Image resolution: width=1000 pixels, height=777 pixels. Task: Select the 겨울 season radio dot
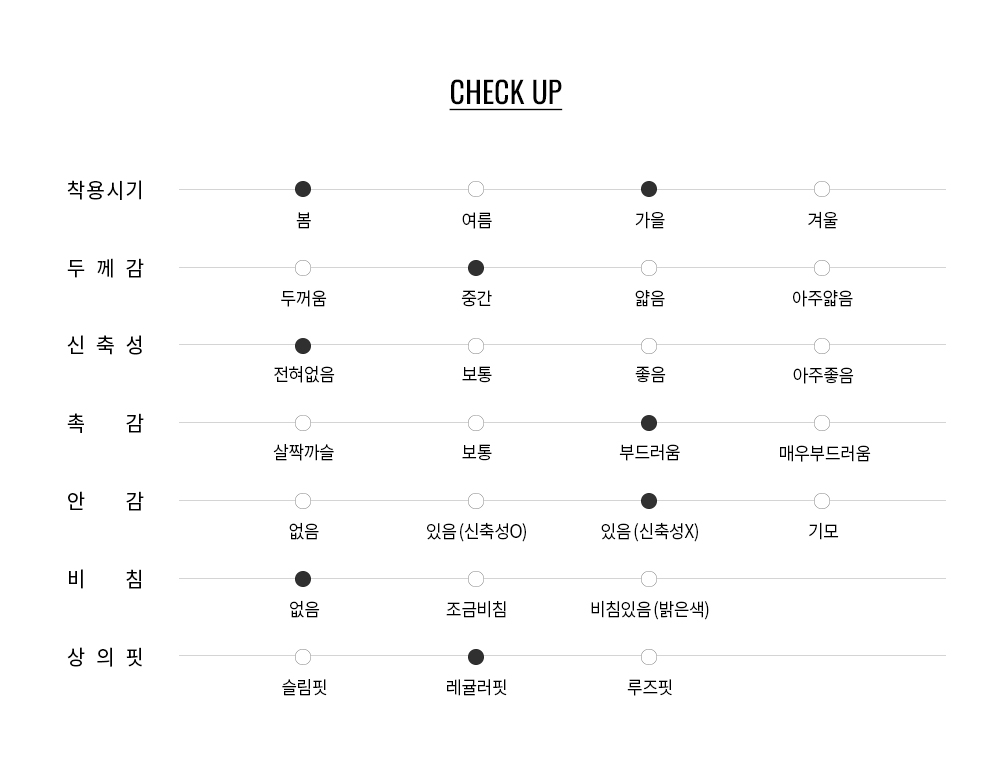[822, 189]
